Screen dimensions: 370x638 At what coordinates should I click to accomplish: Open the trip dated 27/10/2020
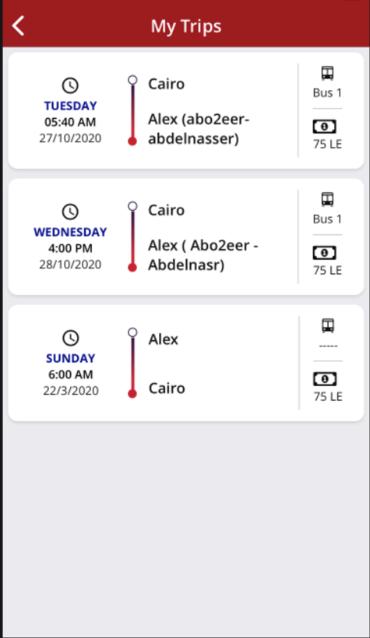pyautogui.click(x=186, y=110)
